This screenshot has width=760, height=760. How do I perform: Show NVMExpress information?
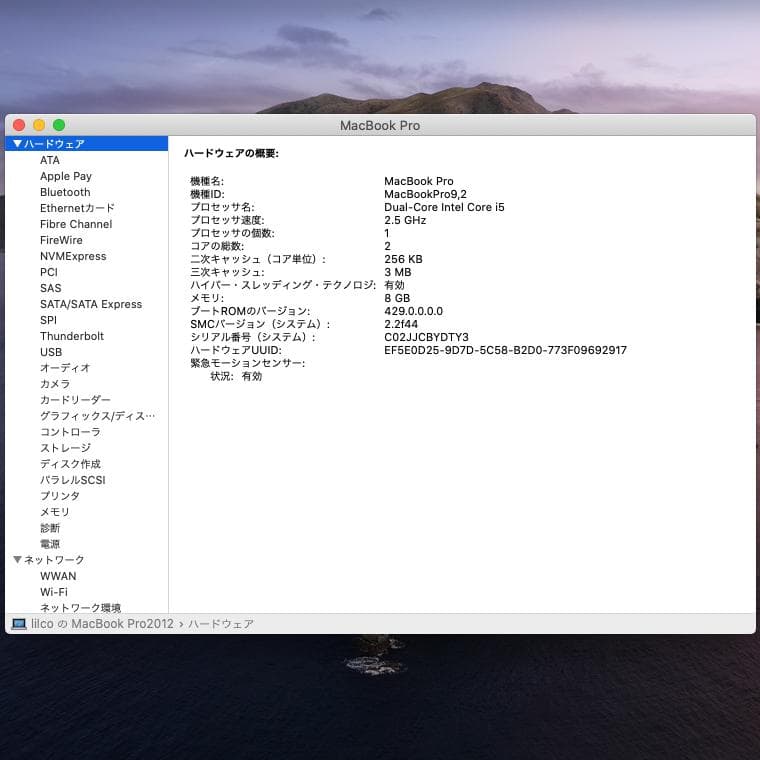coord(73,256)
